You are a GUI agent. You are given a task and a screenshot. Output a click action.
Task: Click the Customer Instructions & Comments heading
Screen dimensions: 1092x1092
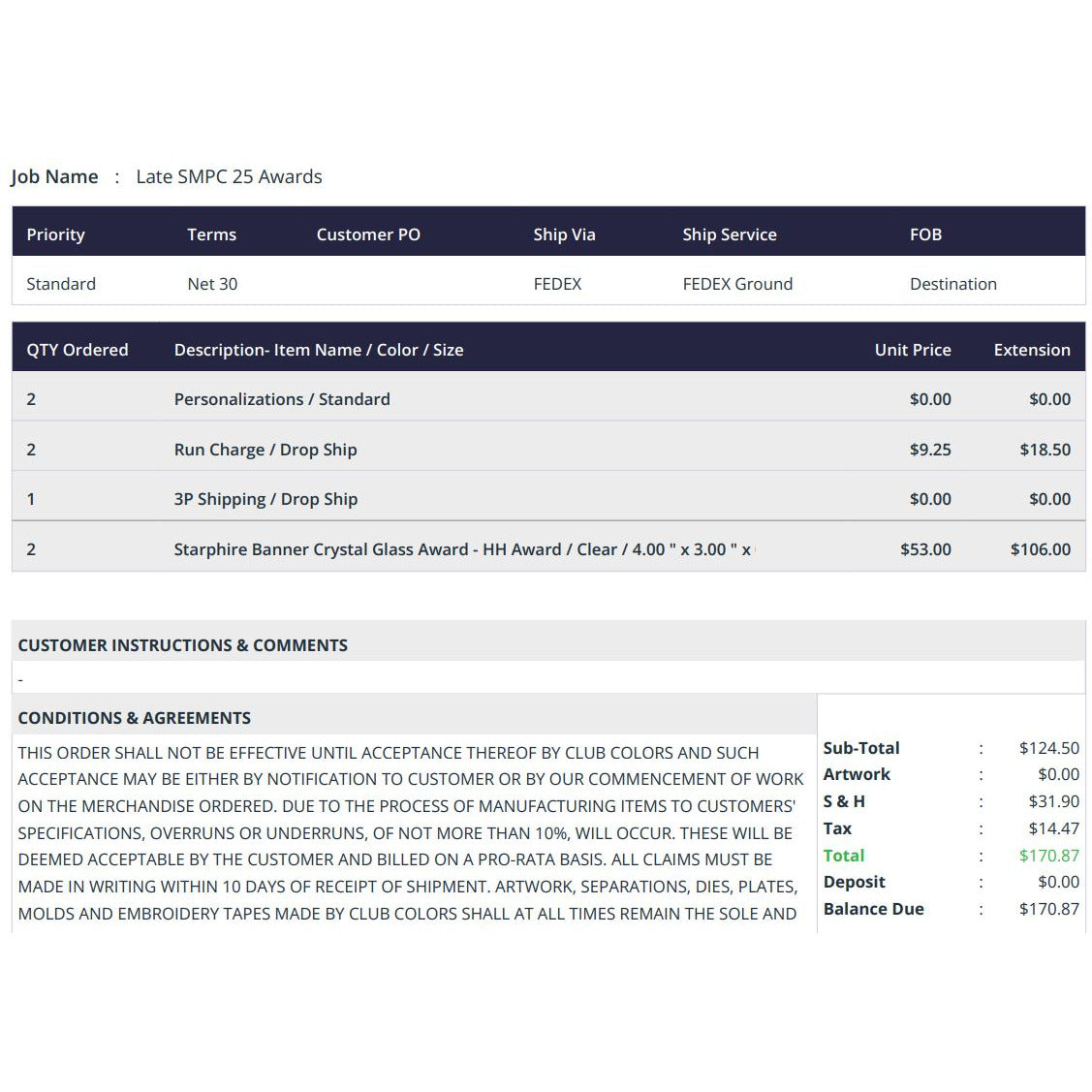(x=182, y=645)
